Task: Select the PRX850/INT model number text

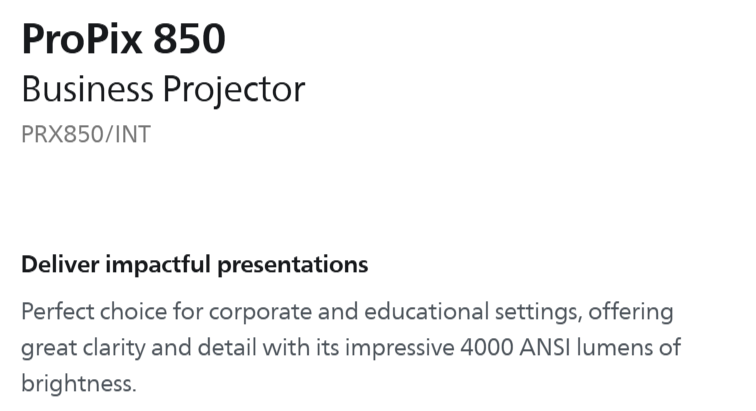Action: click(86, 135)
